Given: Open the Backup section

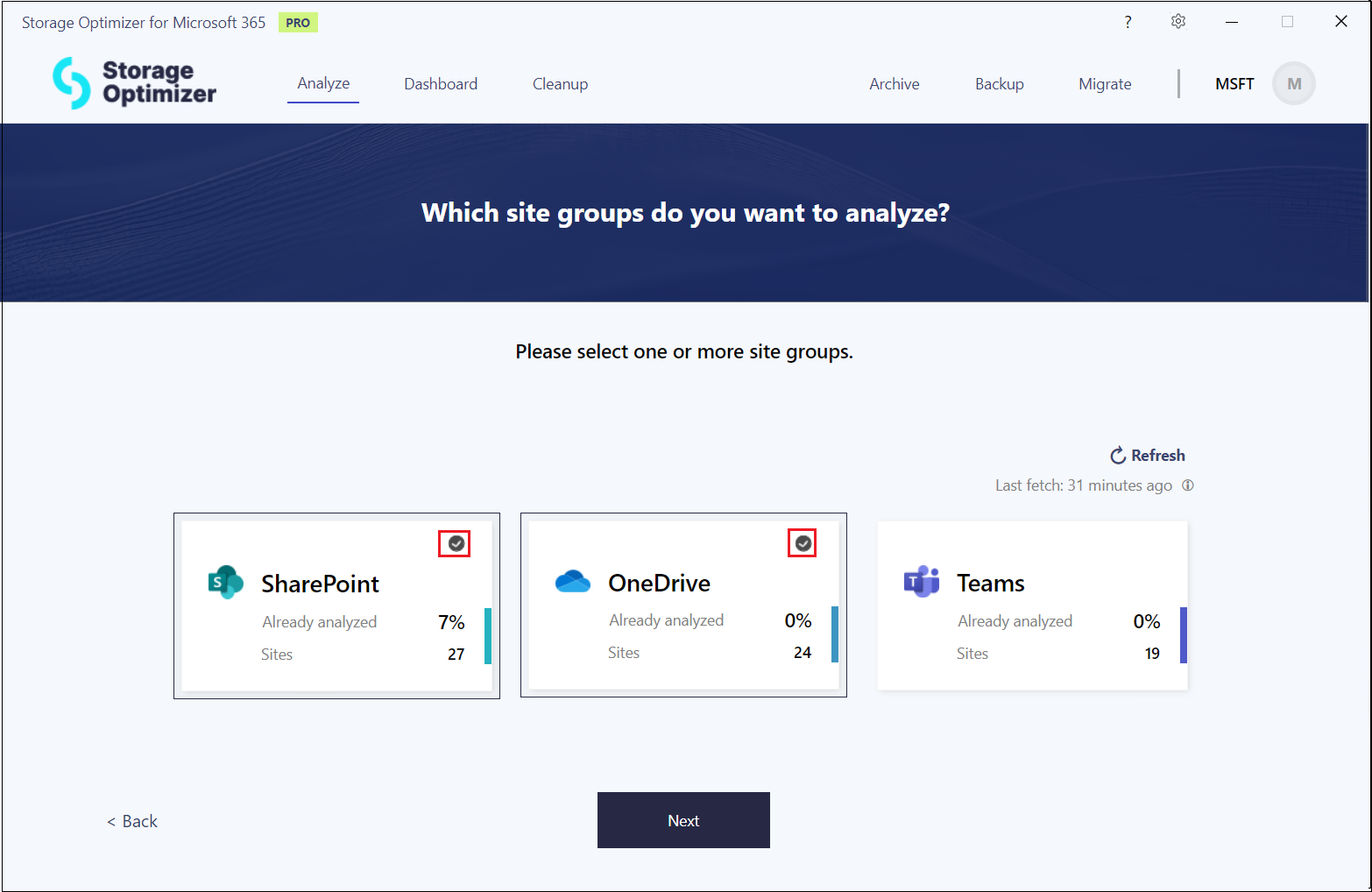Looking at the screenshot, I should [999, 84].
